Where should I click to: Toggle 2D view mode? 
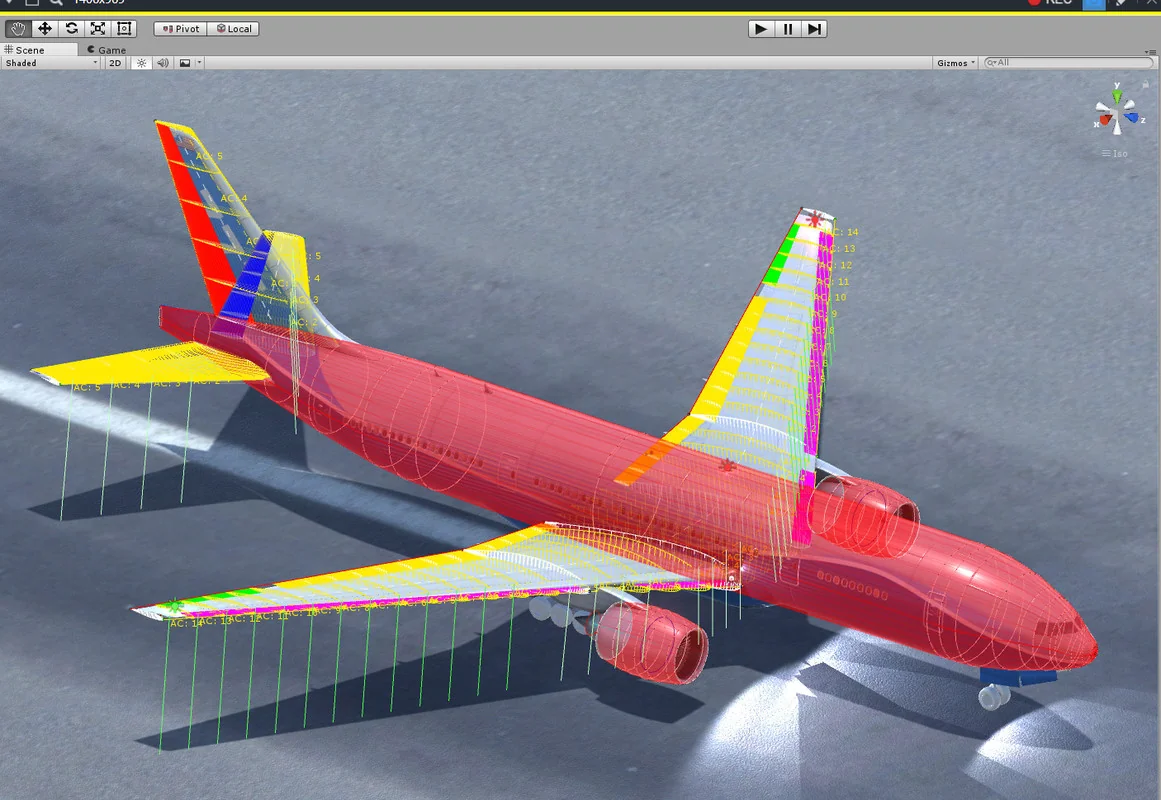[115, 63]
